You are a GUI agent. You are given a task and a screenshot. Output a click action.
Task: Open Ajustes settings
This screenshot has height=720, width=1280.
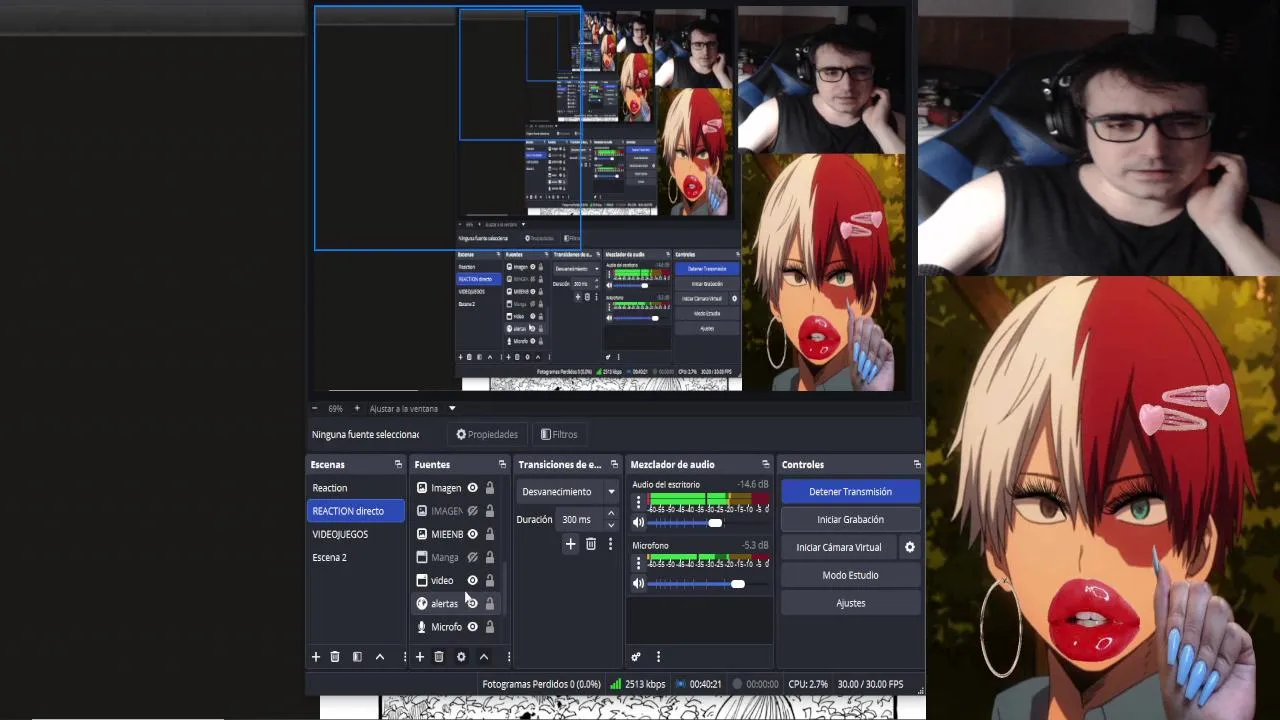850,603
